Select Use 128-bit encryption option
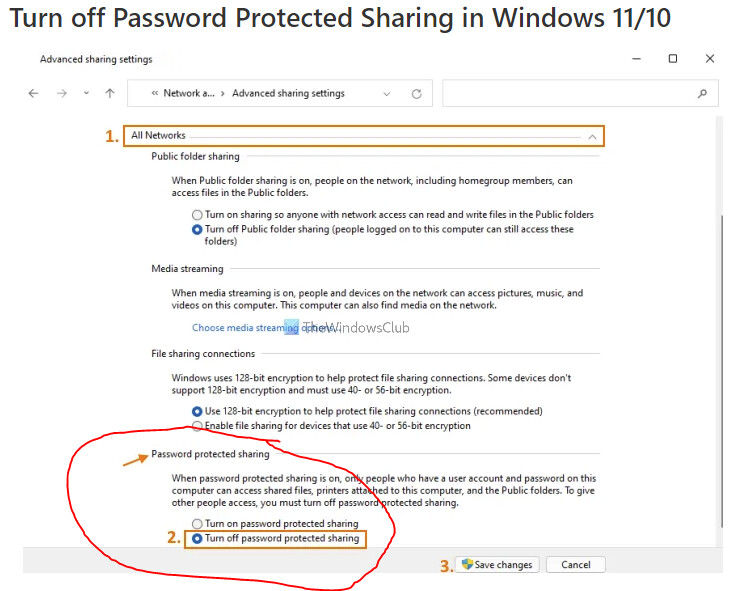 197,411
